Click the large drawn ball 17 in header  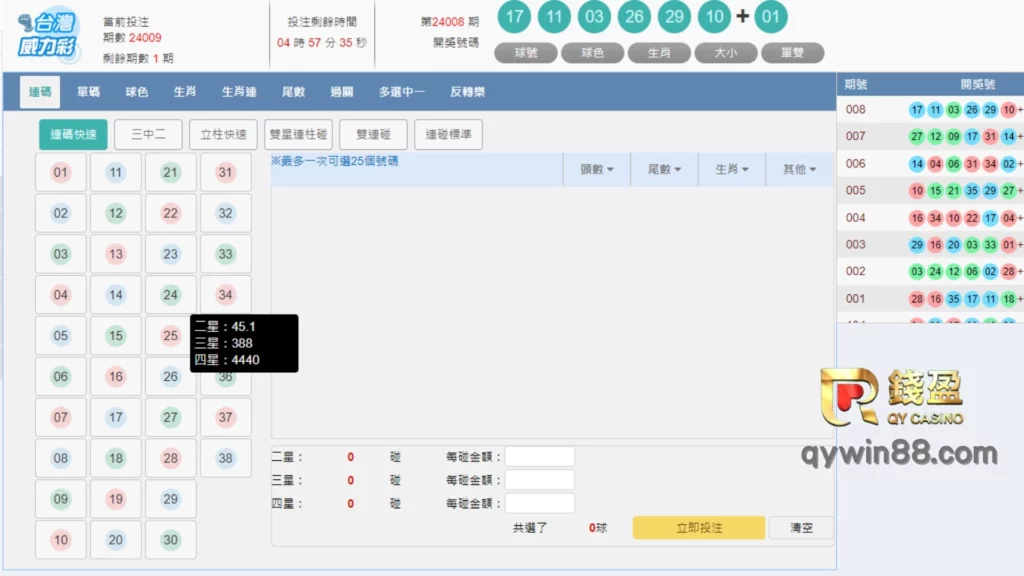coord(515,17)
